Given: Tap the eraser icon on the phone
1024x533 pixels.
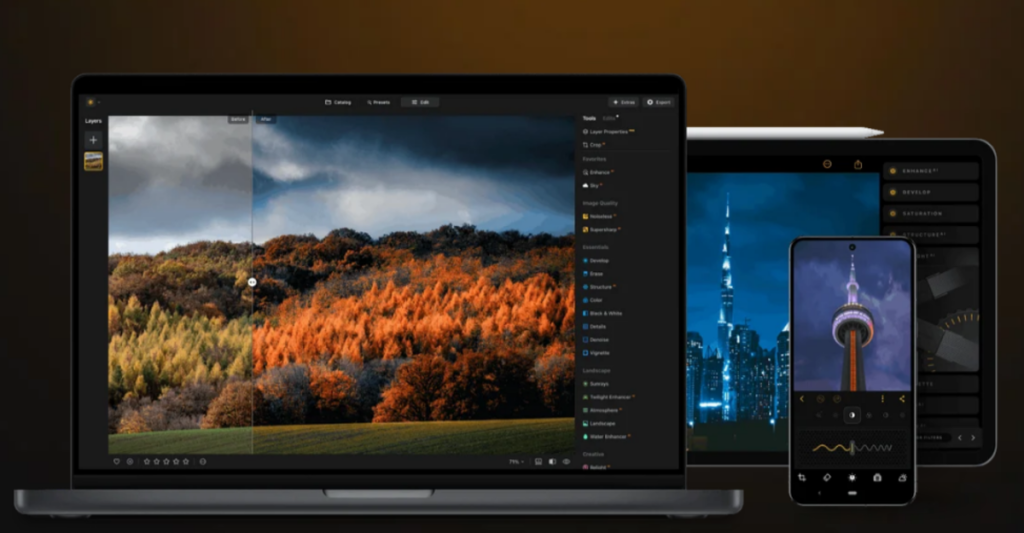Looking at the screenshot, I should pos(827,477).
